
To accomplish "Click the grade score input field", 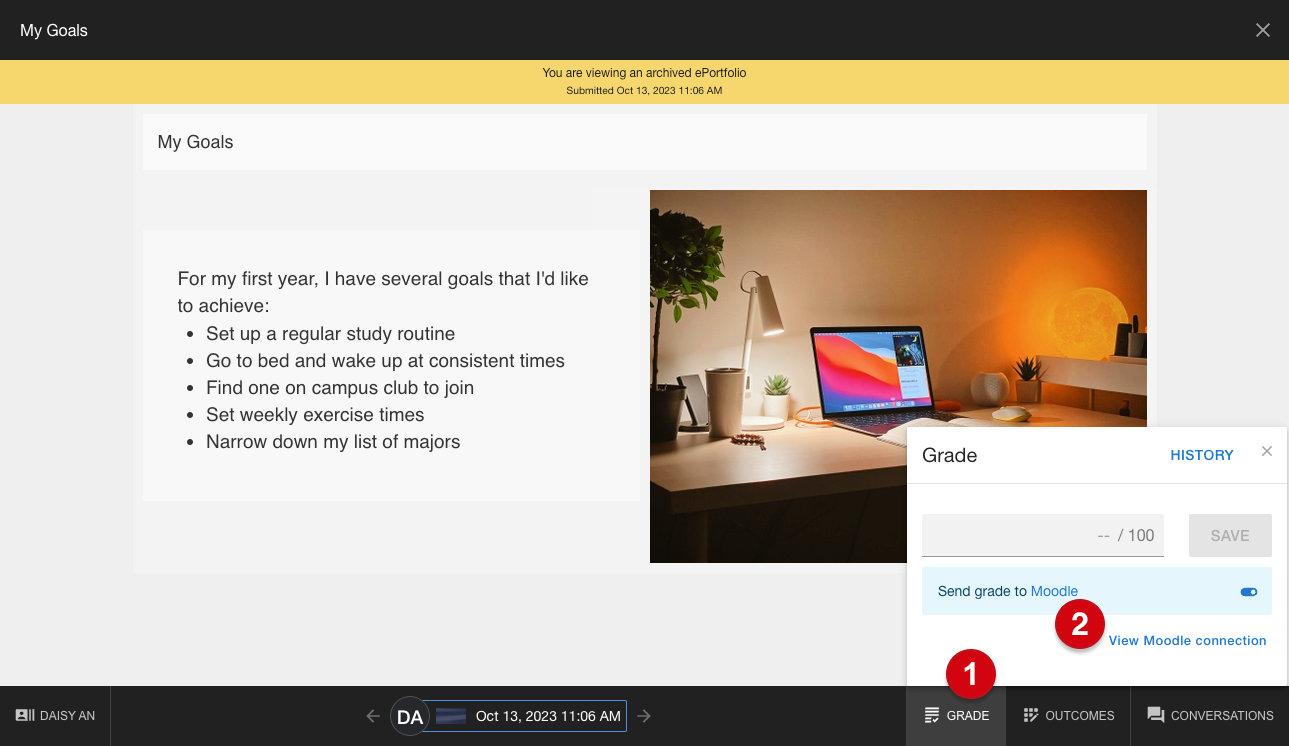I will click(x=1043, y=535).
